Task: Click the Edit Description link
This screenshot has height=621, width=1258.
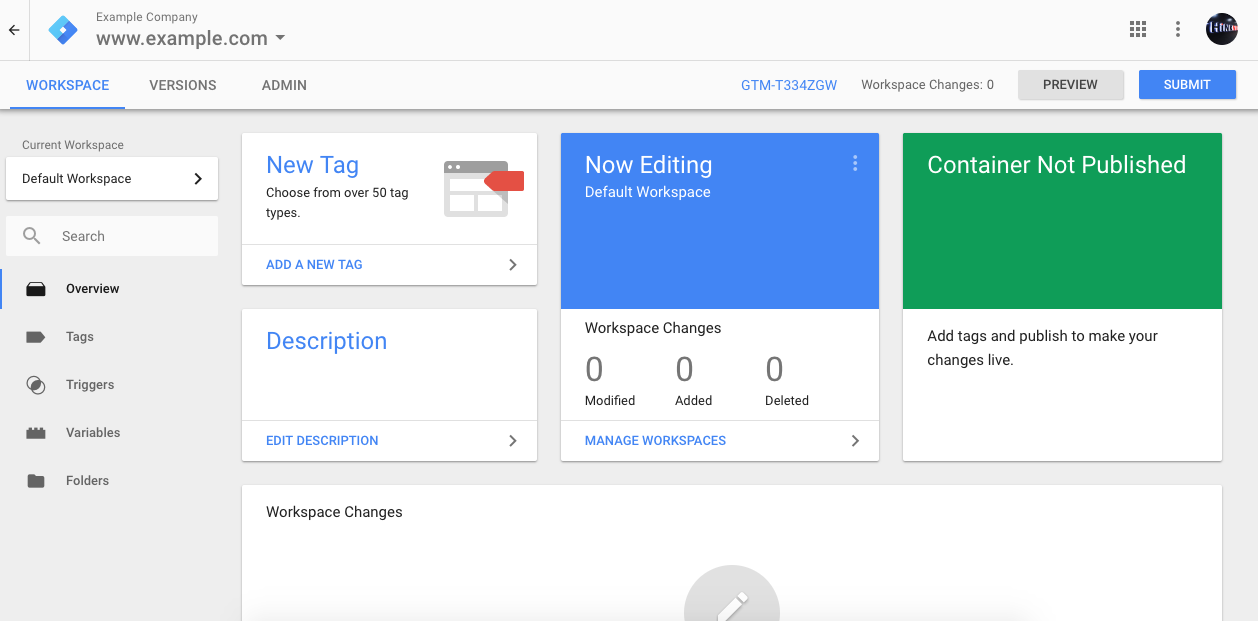Action: tap(322, 441)
